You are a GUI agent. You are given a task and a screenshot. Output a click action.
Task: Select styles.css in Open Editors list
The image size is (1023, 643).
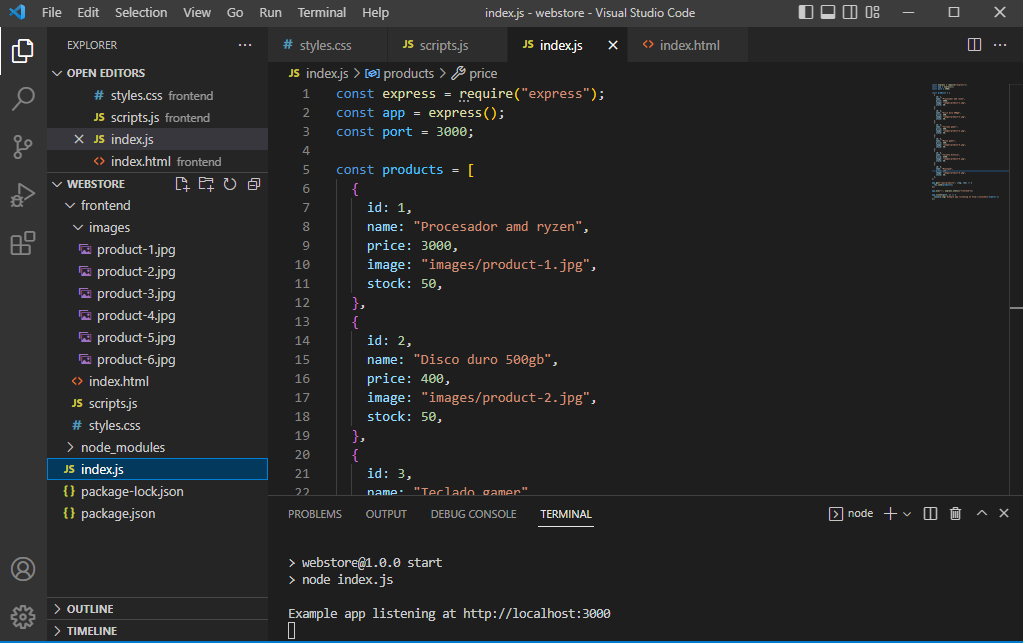pos(157,96)
